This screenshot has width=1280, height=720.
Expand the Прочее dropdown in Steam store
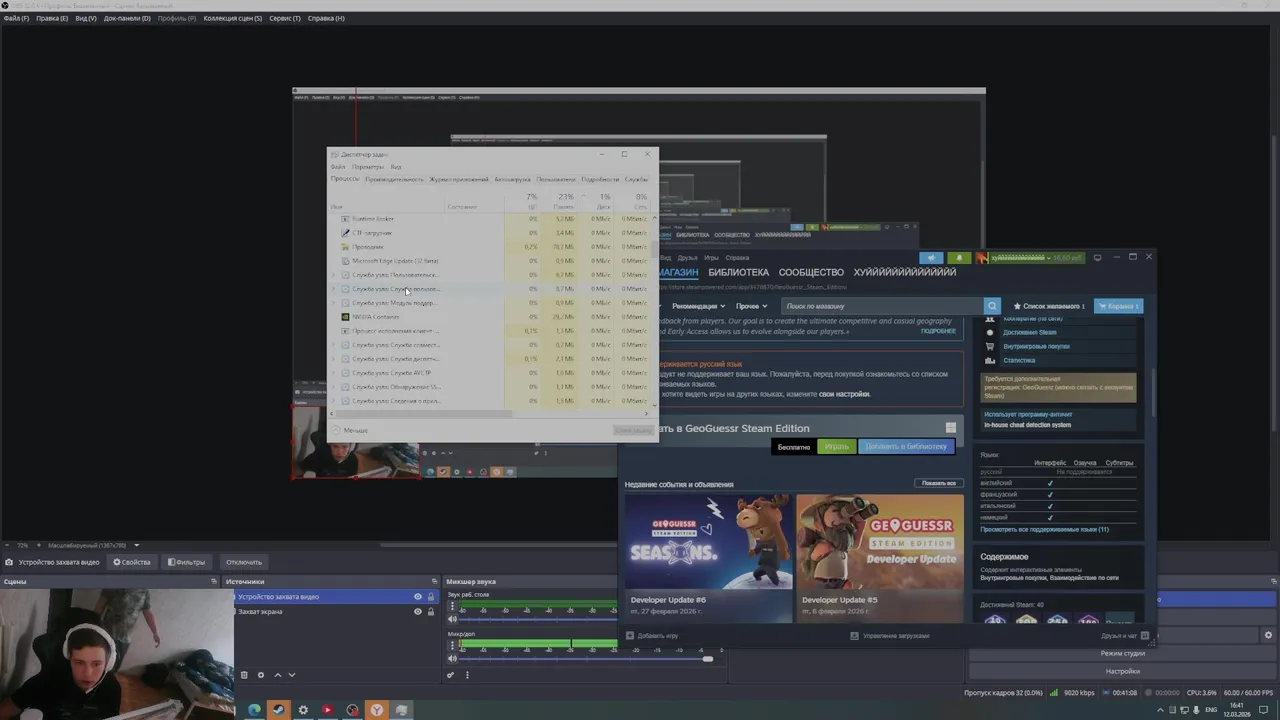(x=751, y=306)
